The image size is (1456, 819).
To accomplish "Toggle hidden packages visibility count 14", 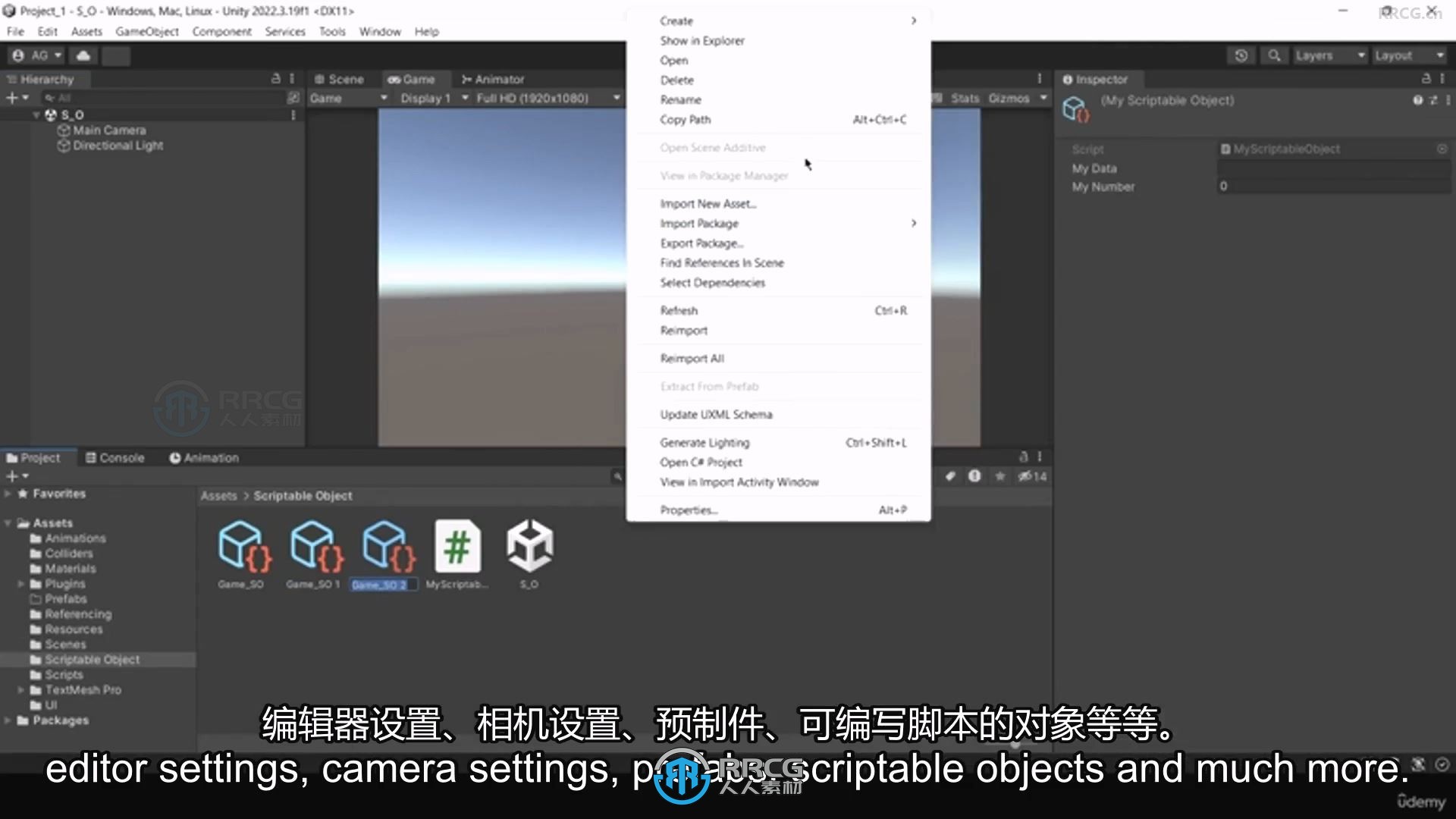I will 1032,476.
